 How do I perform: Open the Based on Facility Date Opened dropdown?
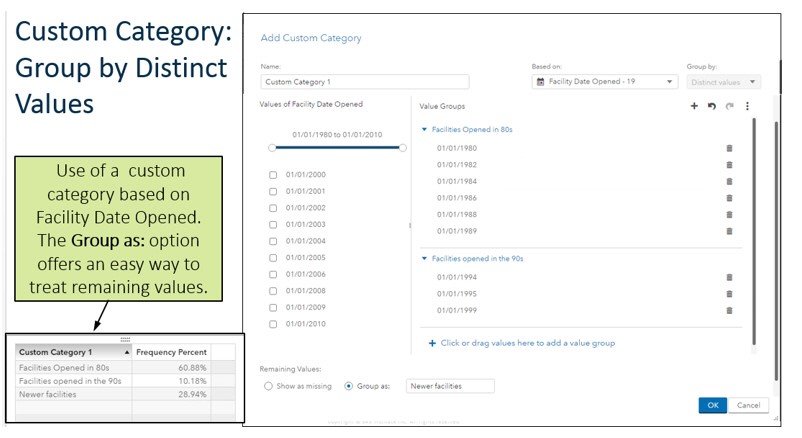click(x=605, y=82)
